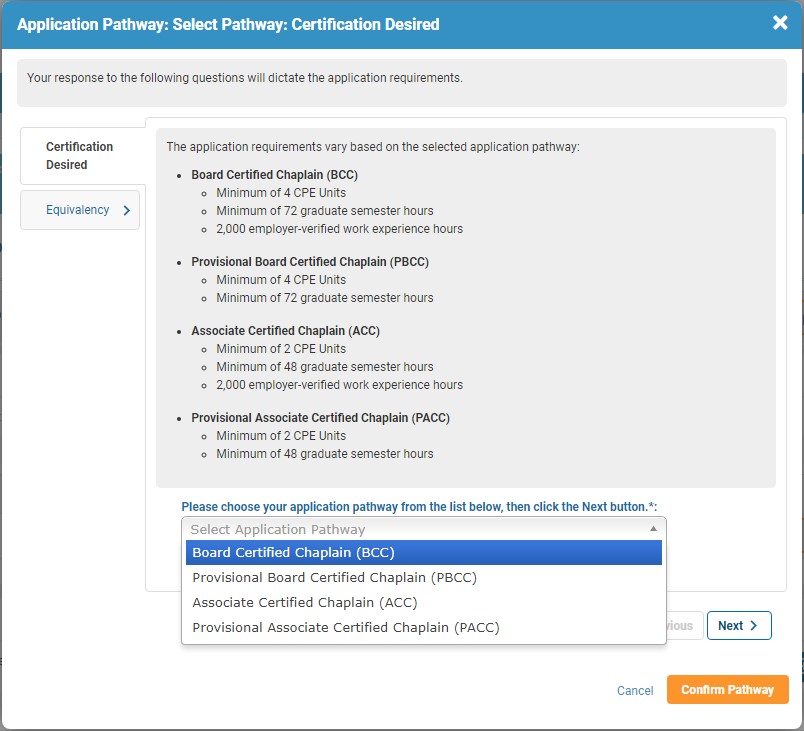Switch to the Certification Desired tab
This screenshot has width=804, height=731.
pyautogui.click(x=80, y=156)
